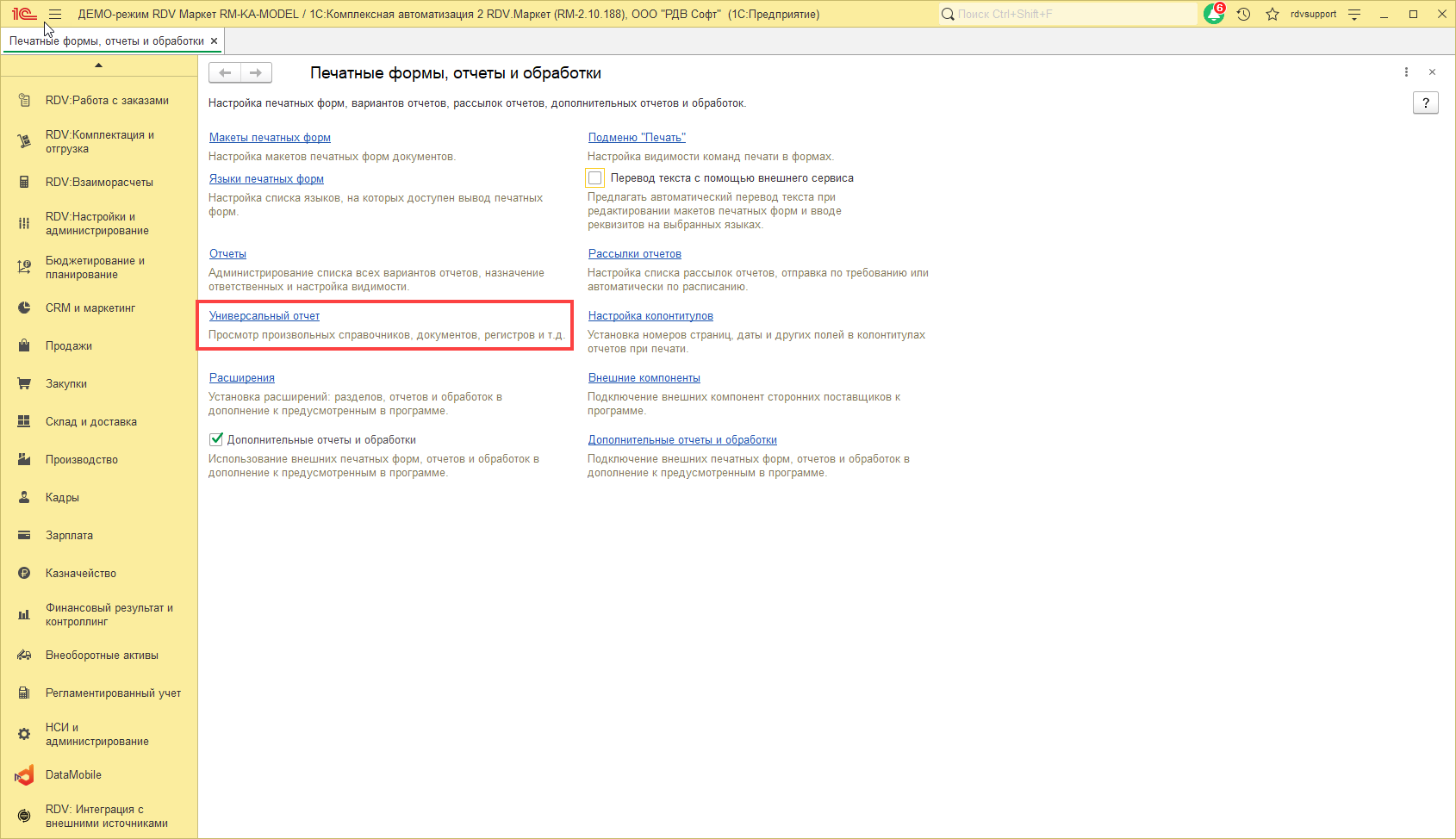Open favorites star icon
Screen dimensions: 1456x839
coord(1272,14)
